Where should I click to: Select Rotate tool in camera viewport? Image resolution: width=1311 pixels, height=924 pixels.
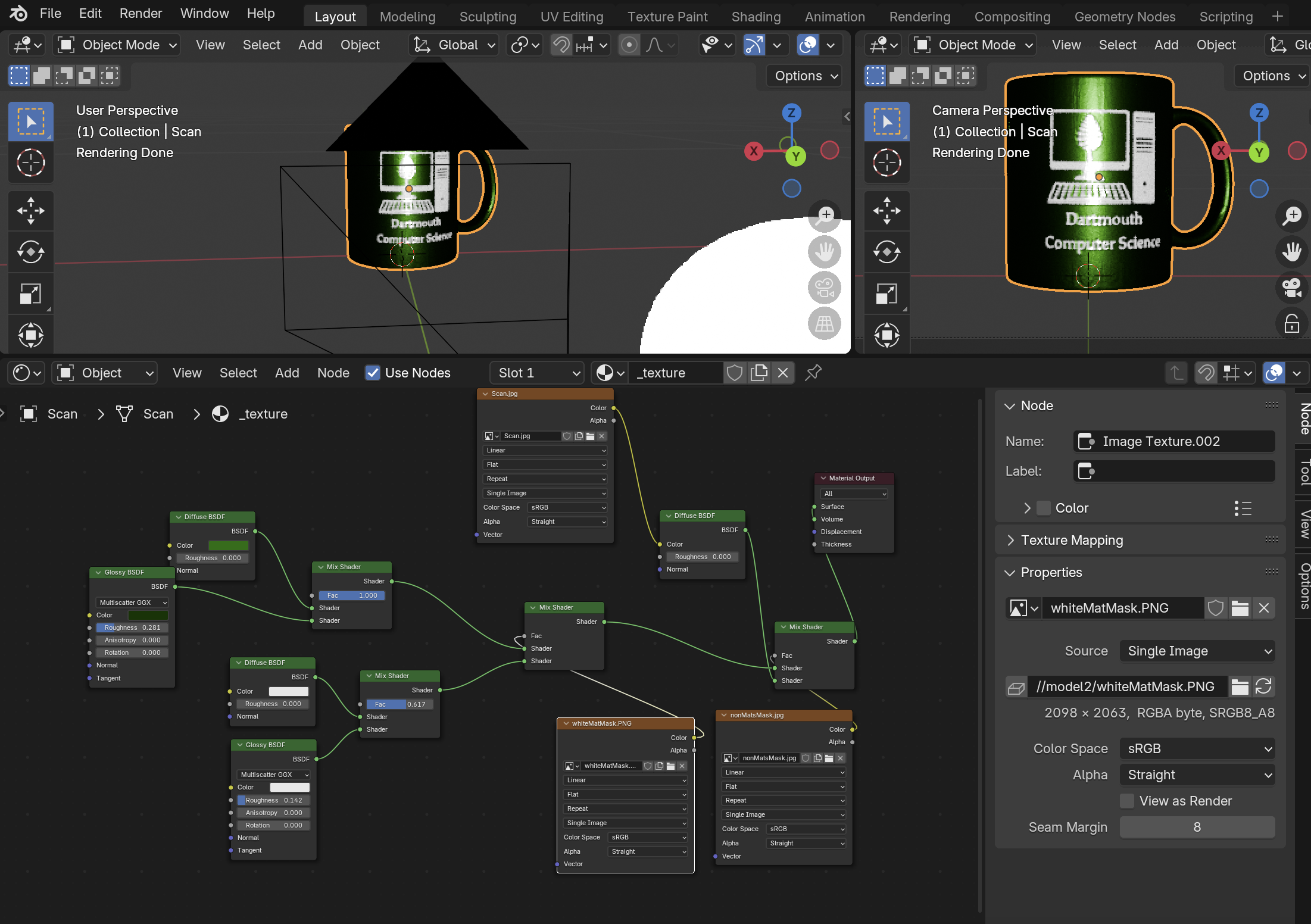(x=887, y=252)
